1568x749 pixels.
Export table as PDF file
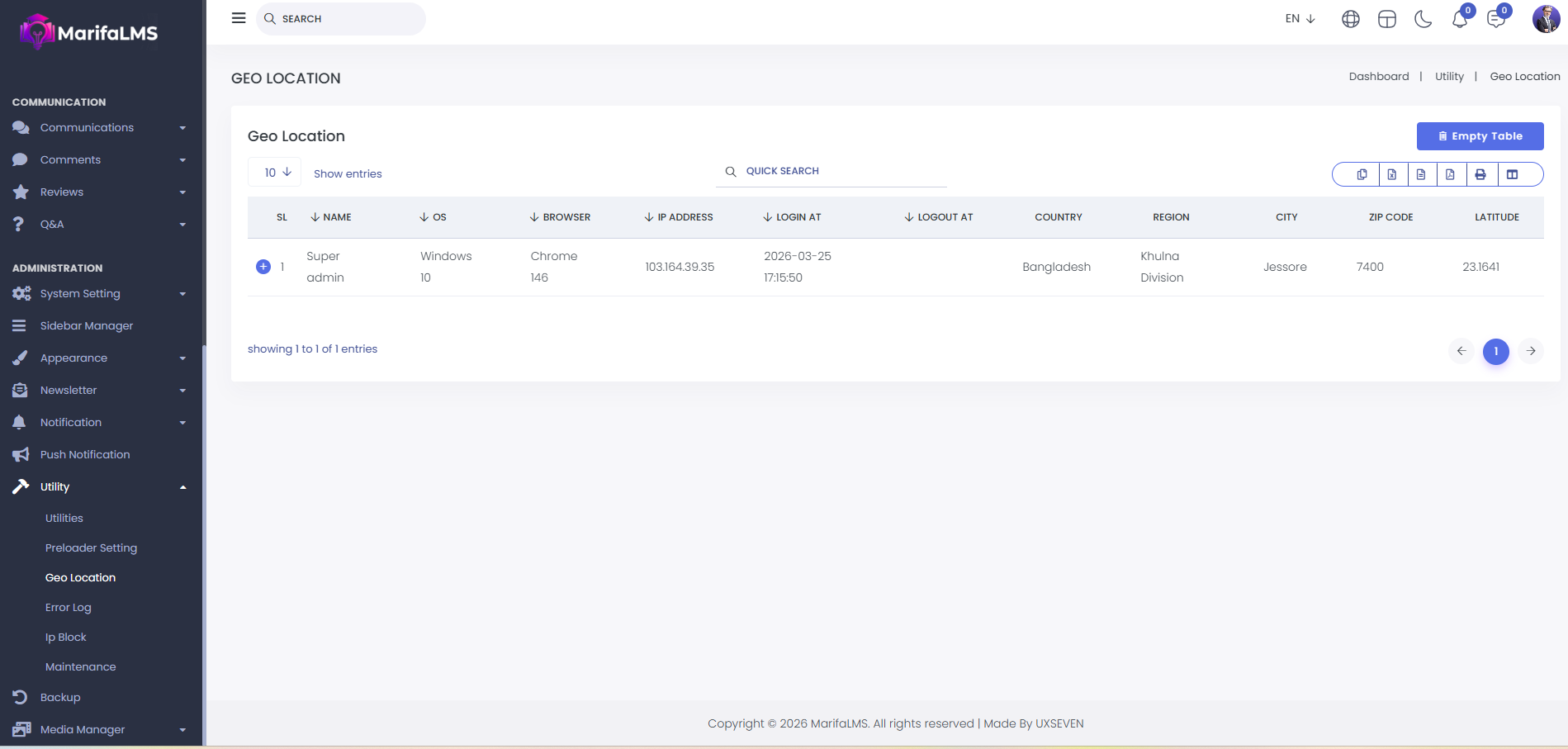point(1450,174)
